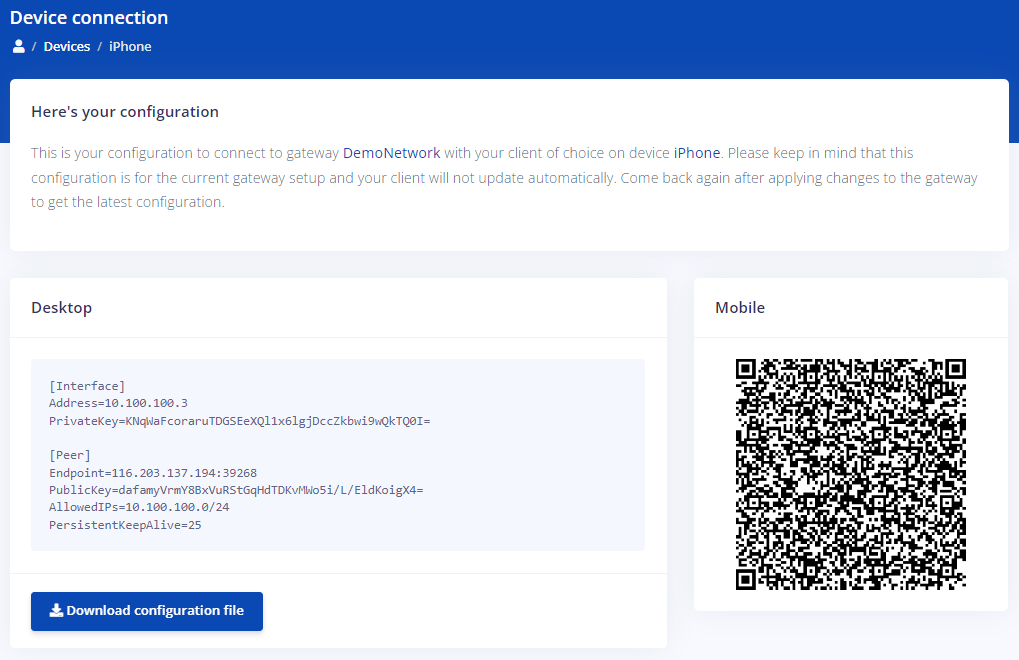The width and height of the screenshot is (1019, 660).
Task: Open the Devices breadcrumb link
Action: click(x=67, y=47)
